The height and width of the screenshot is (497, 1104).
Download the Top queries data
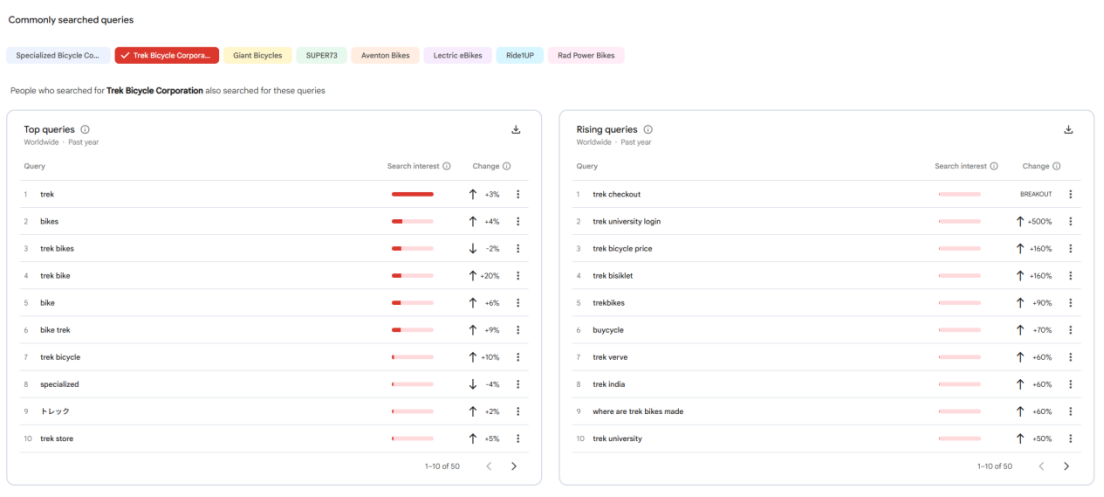(x=516, y=130)
